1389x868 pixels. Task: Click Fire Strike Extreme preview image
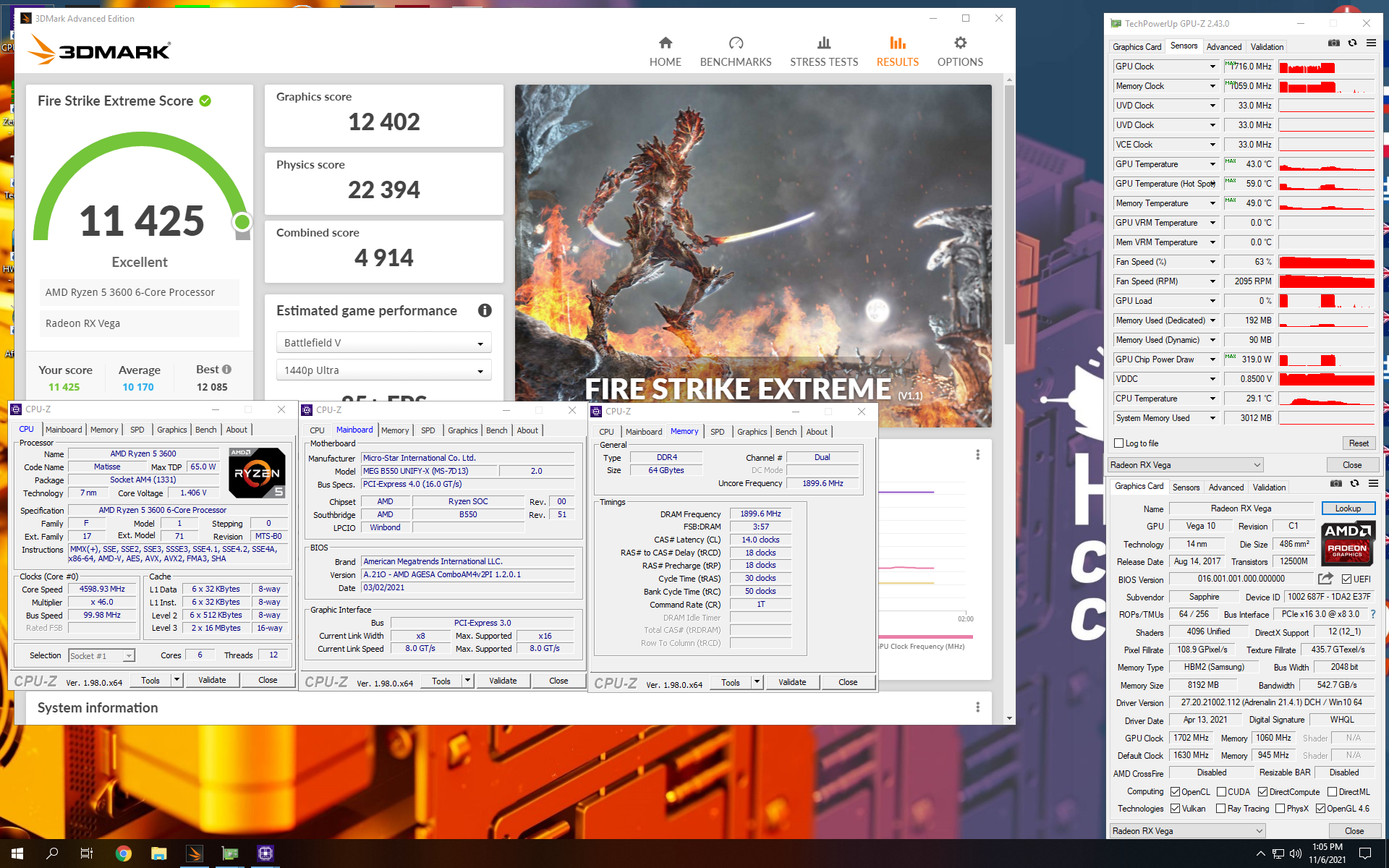click(753, 255)
